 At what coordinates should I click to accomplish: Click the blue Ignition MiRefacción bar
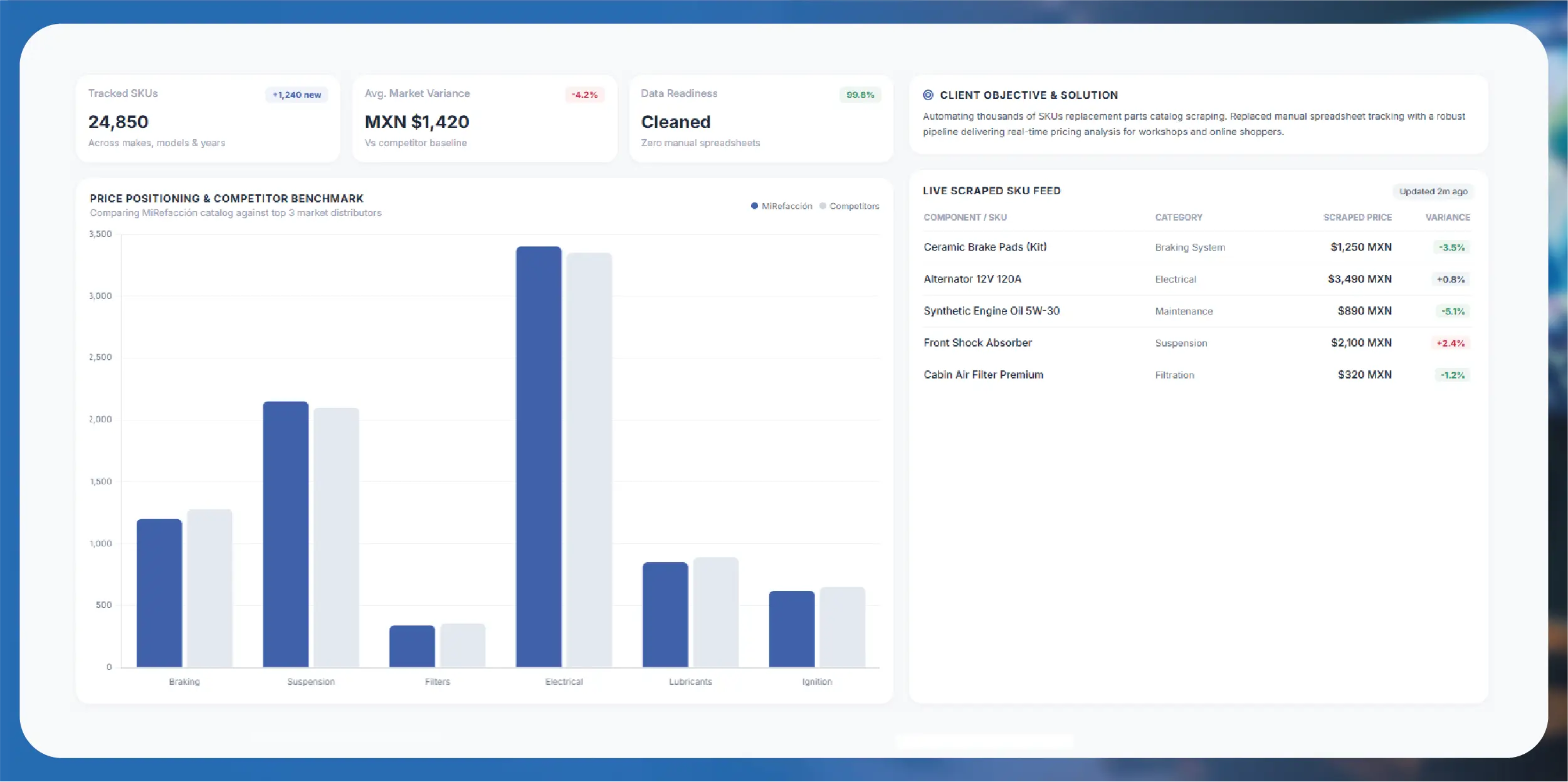tap(792, 629)
